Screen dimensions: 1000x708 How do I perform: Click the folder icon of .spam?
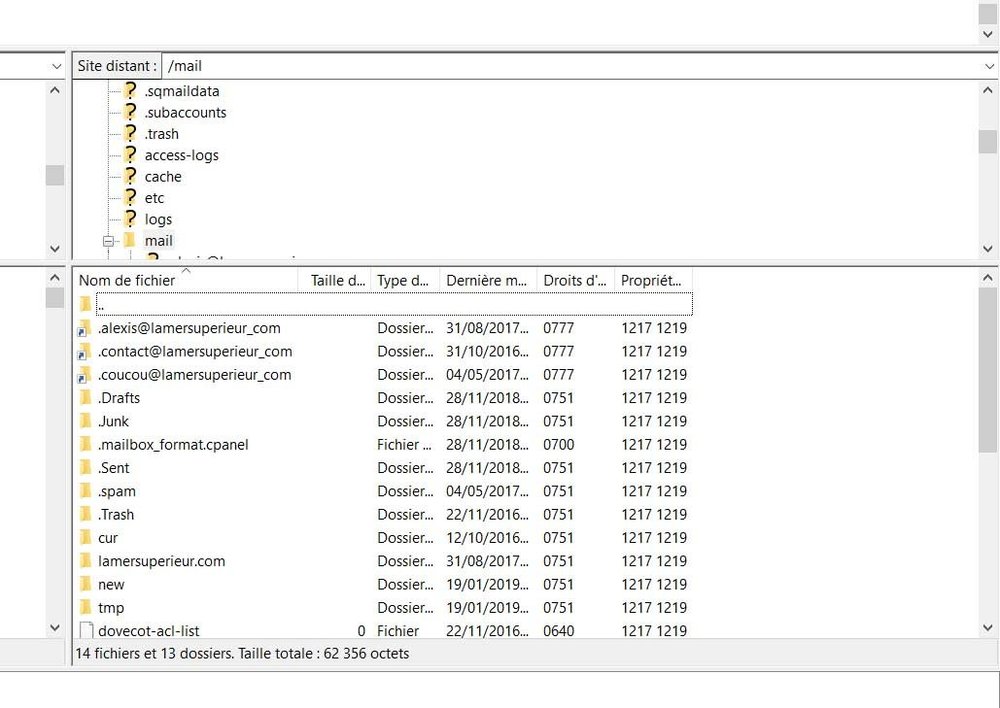85,491
